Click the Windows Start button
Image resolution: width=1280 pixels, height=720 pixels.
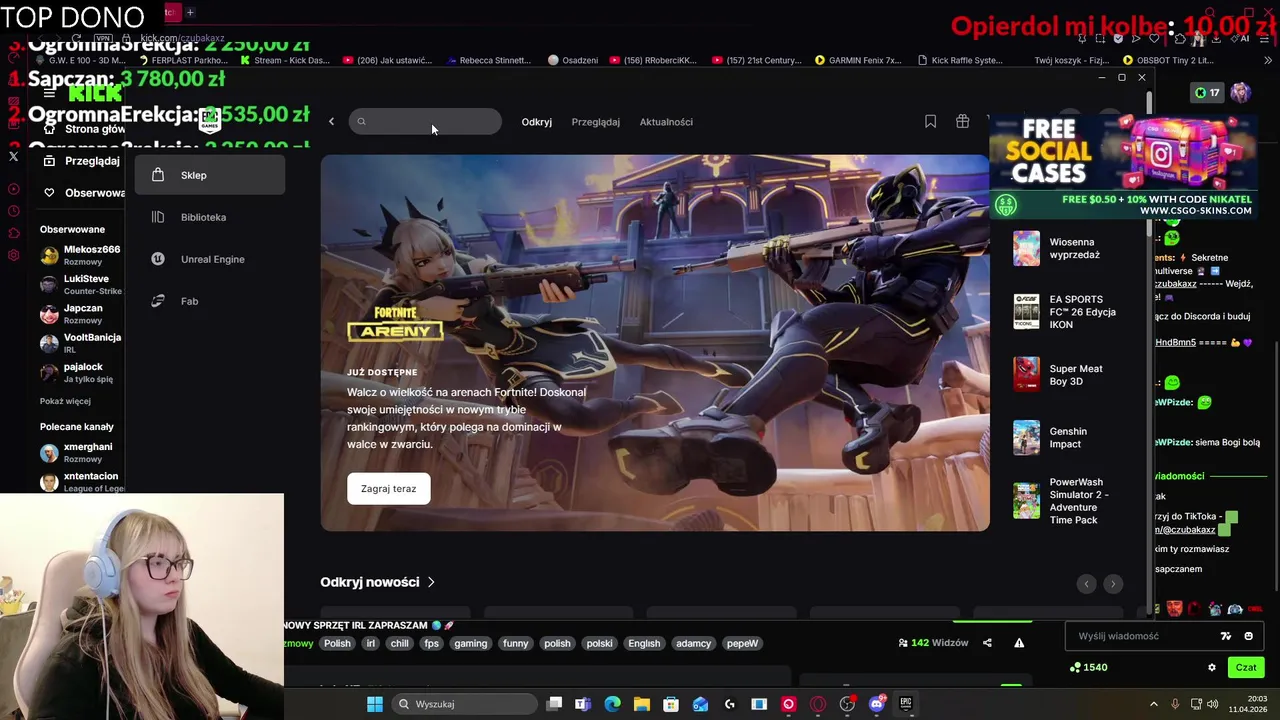click(x=374, y=704)
